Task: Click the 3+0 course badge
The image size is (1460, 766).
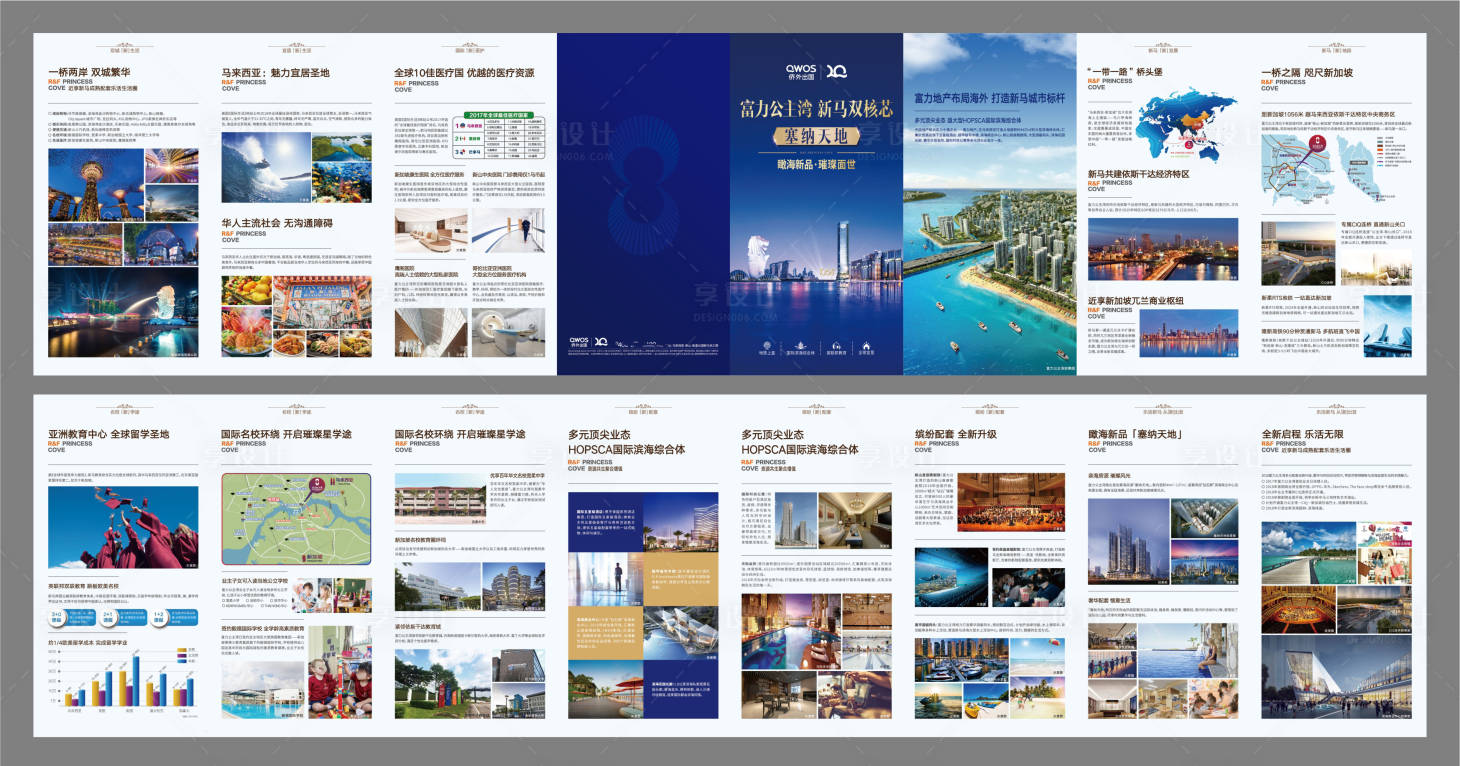Action: pos(58,618)
